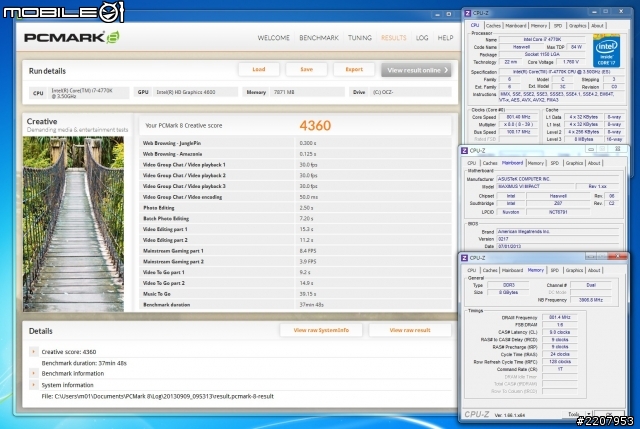Click the CPU-Z icon in the top window title
640x429 pixels.
[x=468, y=13]
